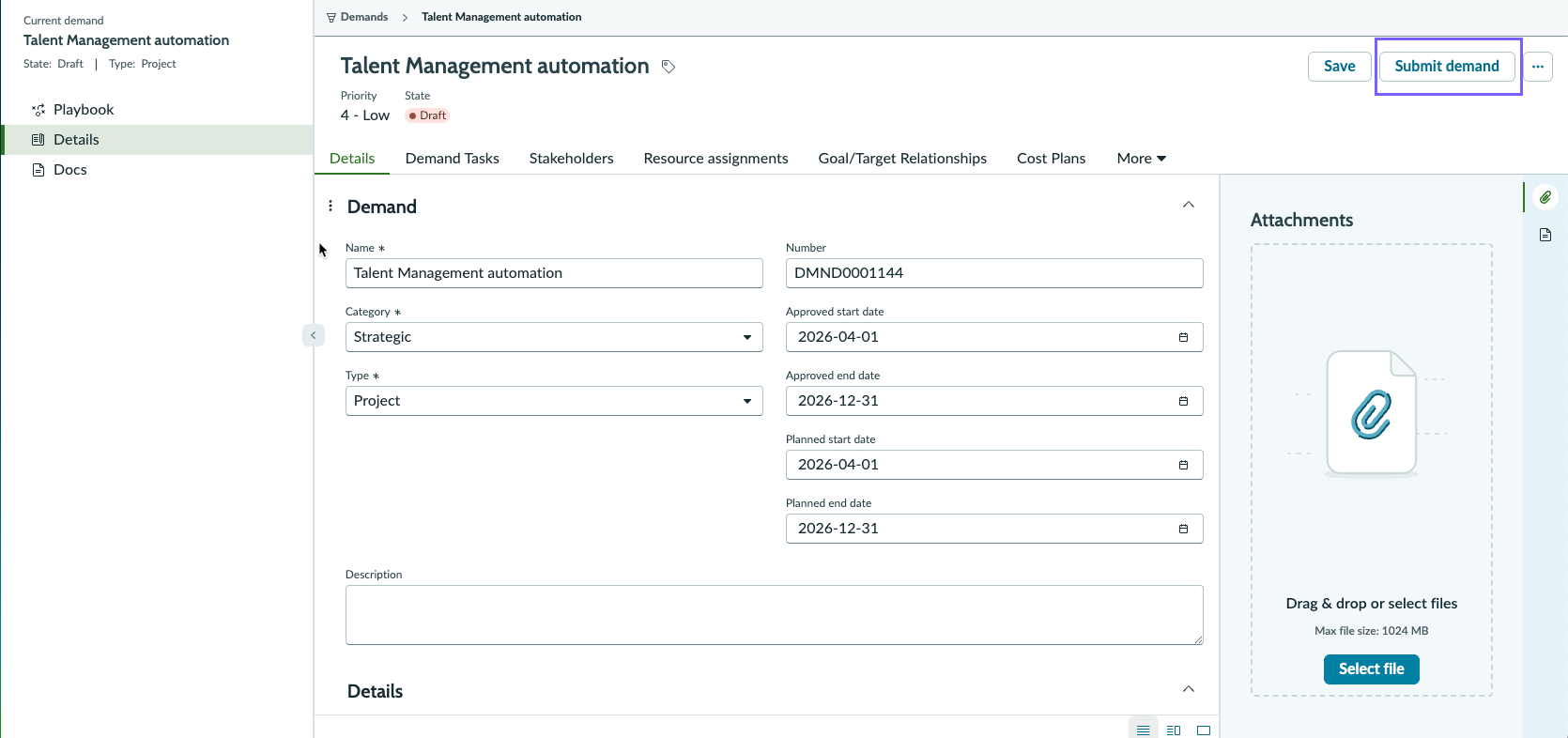Viewport: 1568px width, 738px height.
Task: Open the Resource assignments tab
Action: 715,159
